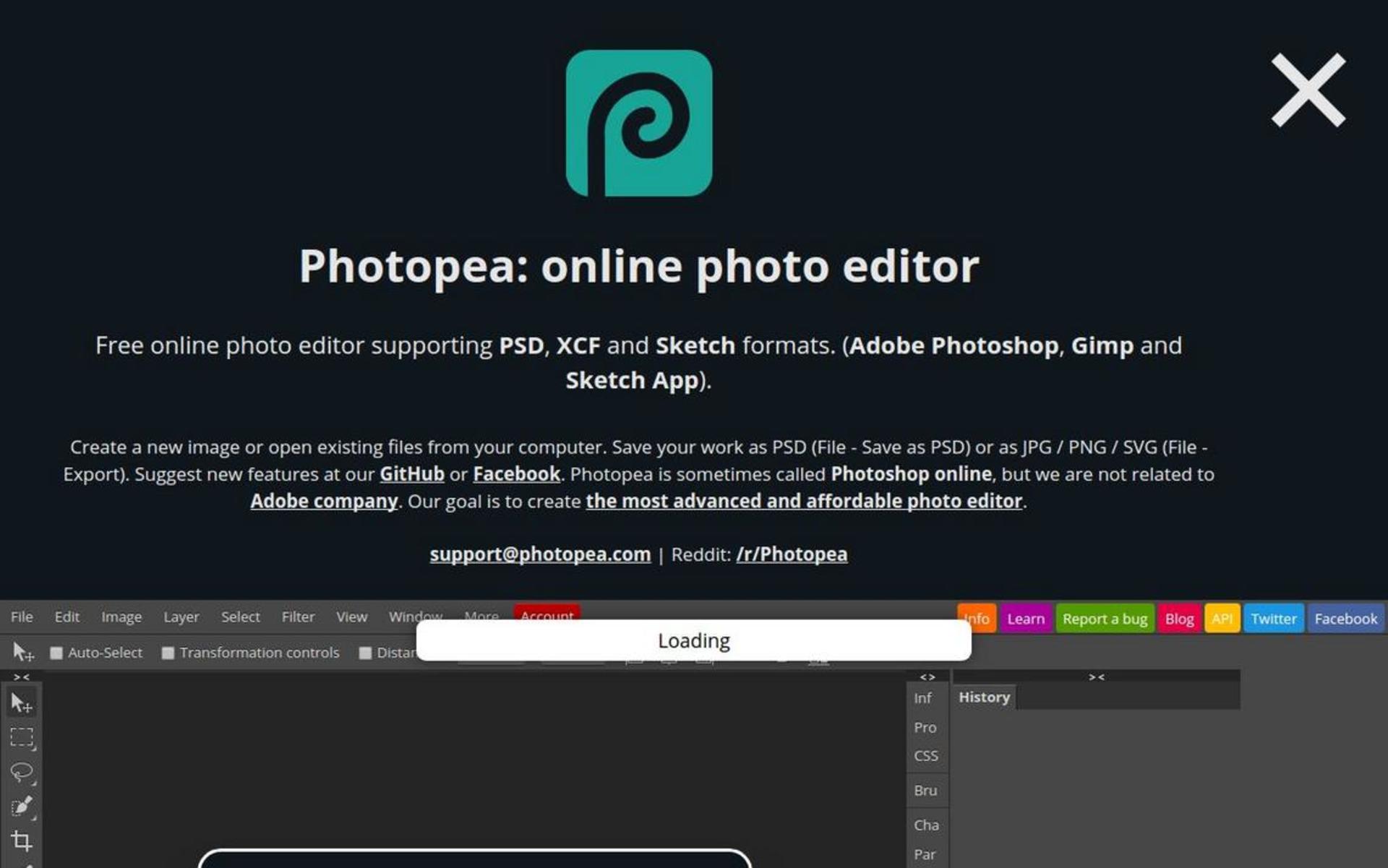Open most advanced and affordable photo editor link
Screen dimensions: 1388x868
pos(804,501)
